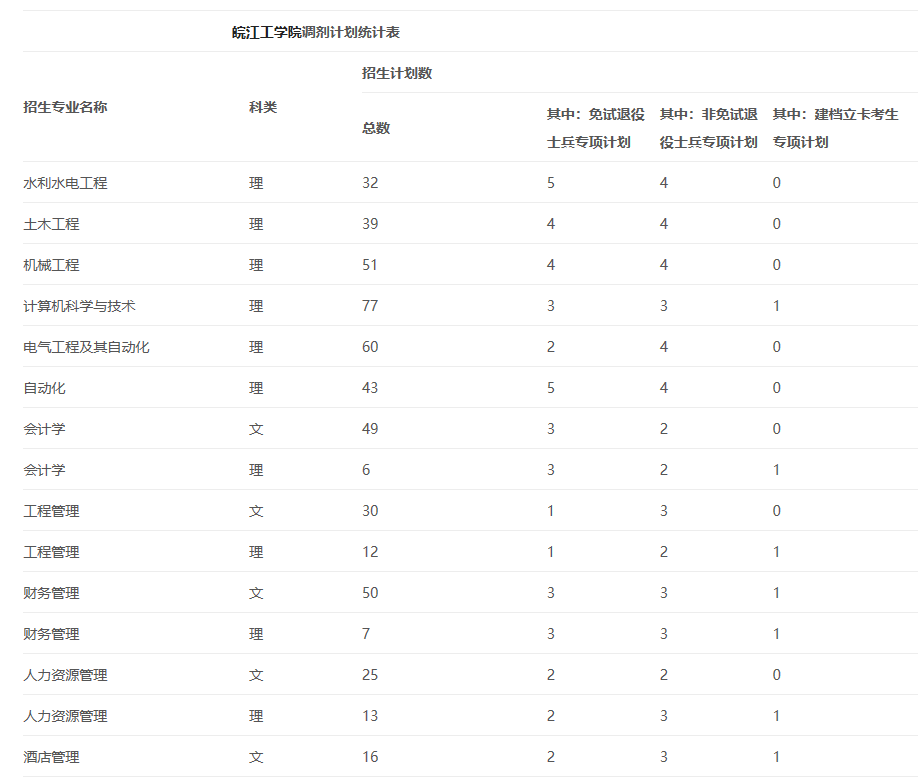Select the 土木工程 row name

point(51,224)
